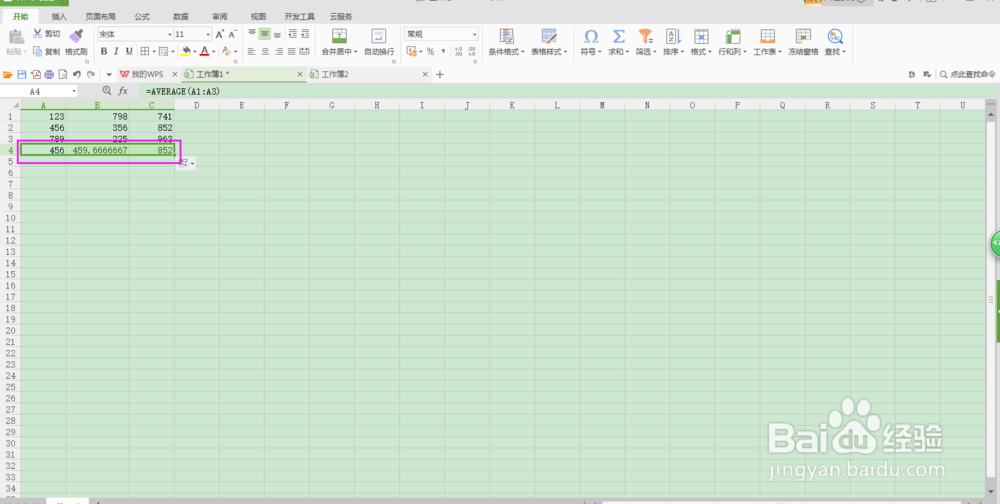Select column H header
The width and height of the screenshot is (1000, 504).
377,105
